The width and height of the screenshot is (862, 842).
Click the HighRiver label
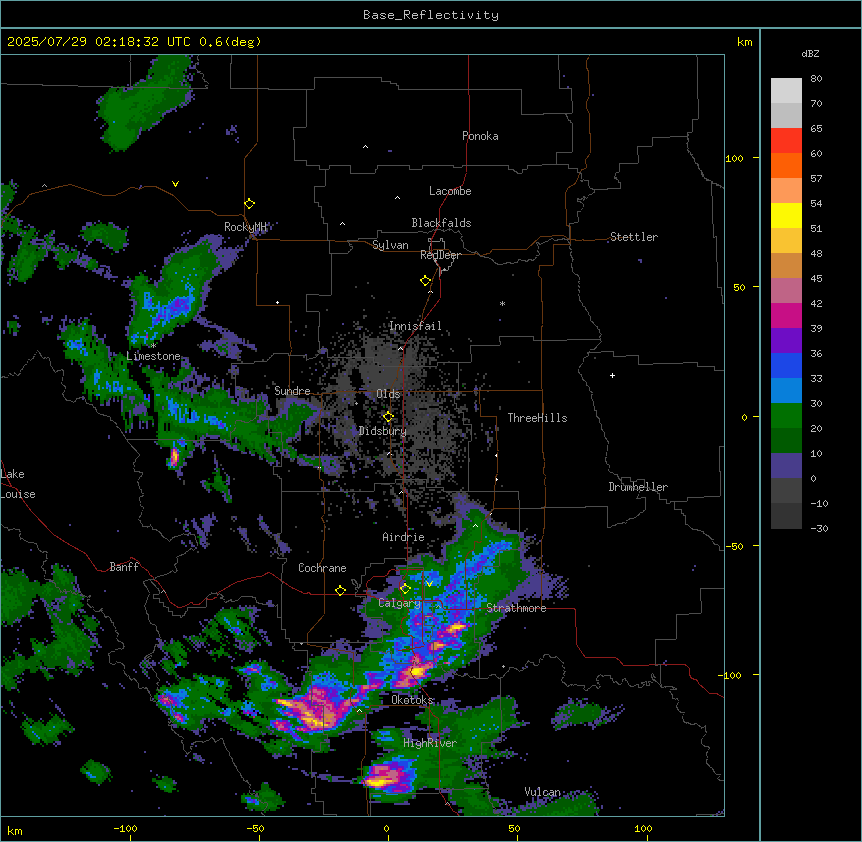point(430,743)
